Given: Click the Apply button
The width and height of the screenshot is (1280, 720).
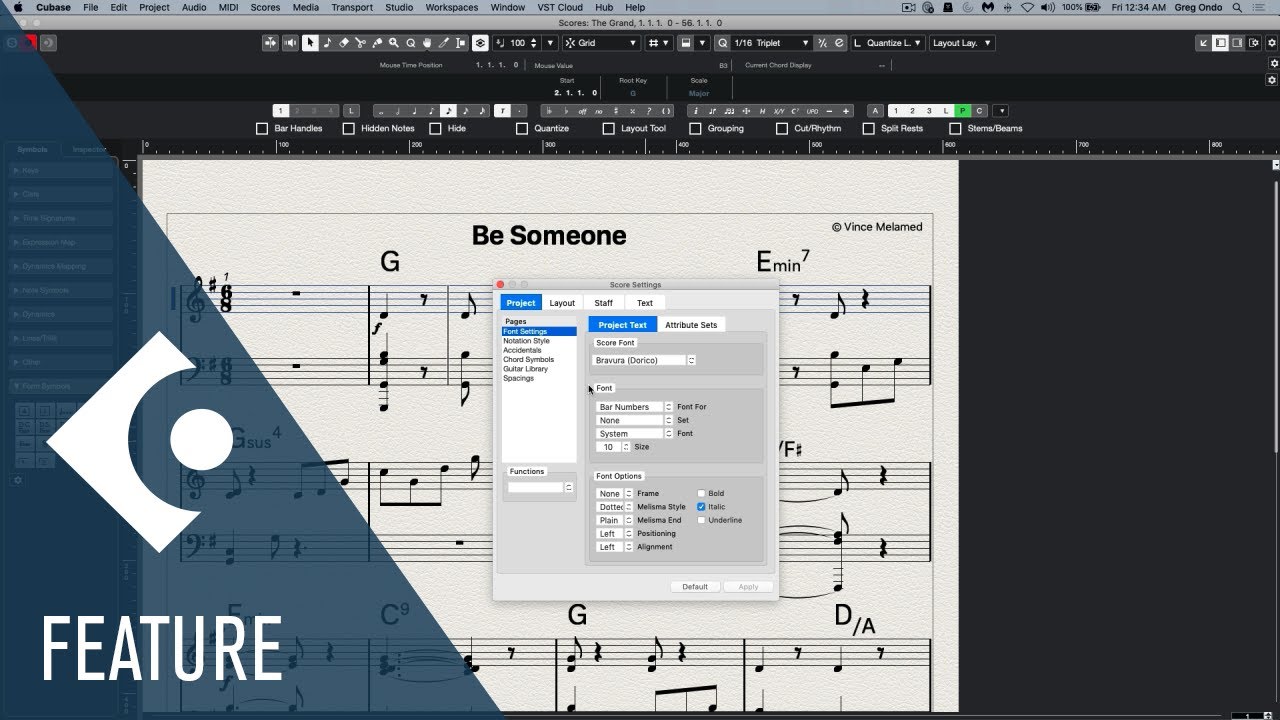Looking at the screenshot, I should pyautogui.click(x=748, y=587).
